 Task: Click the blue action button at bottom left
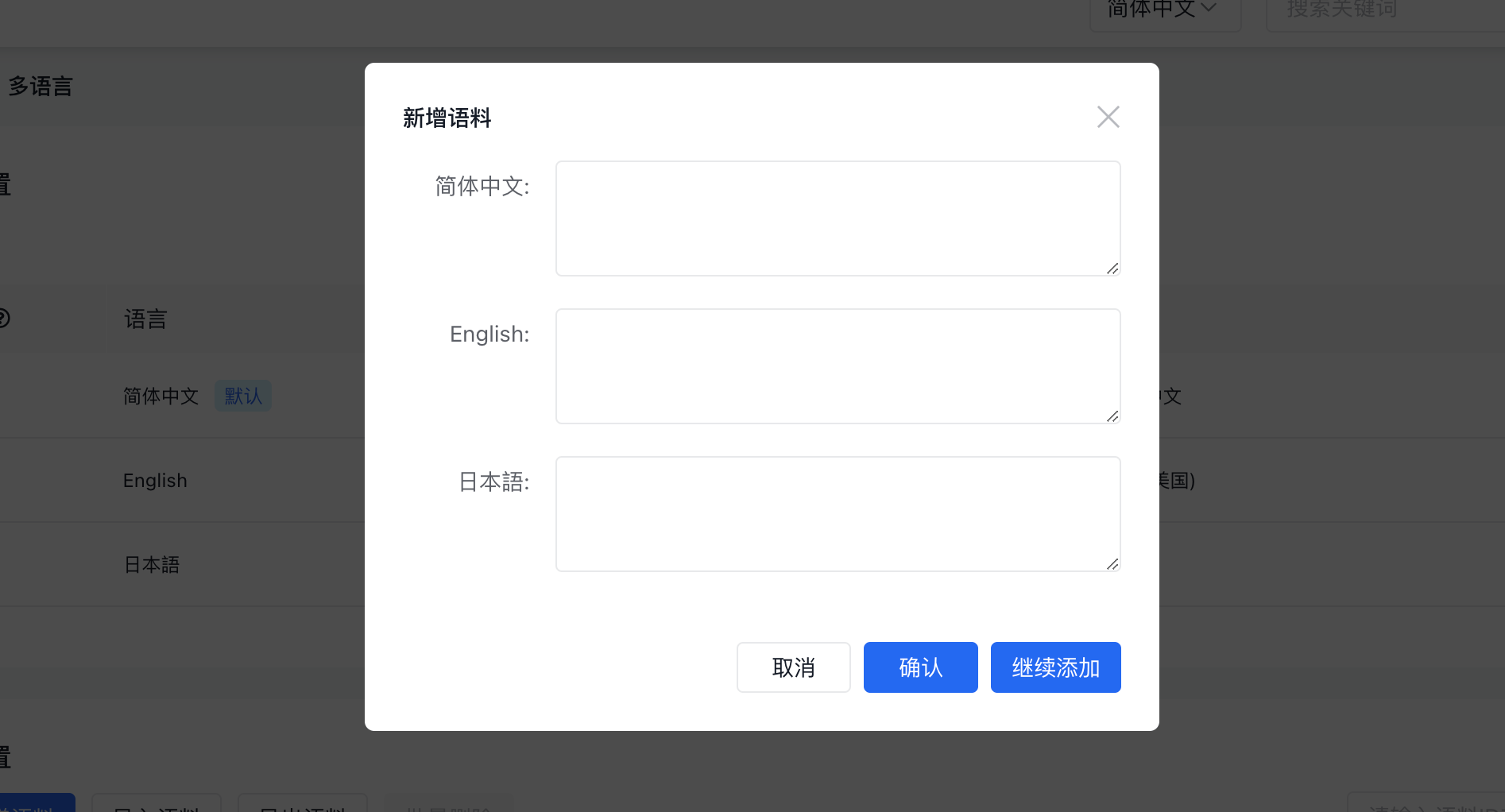(36, 804)
